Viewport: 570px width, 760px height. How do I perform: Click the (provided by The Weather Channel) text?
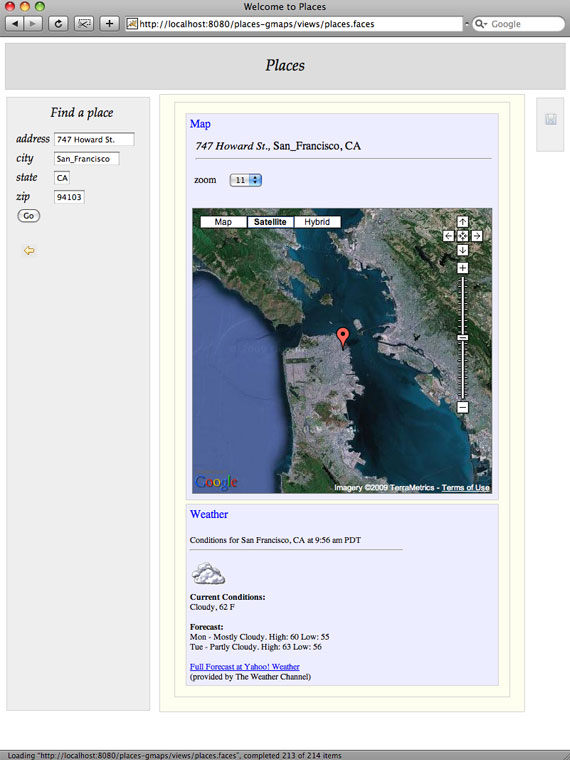[x=250, y=677]
